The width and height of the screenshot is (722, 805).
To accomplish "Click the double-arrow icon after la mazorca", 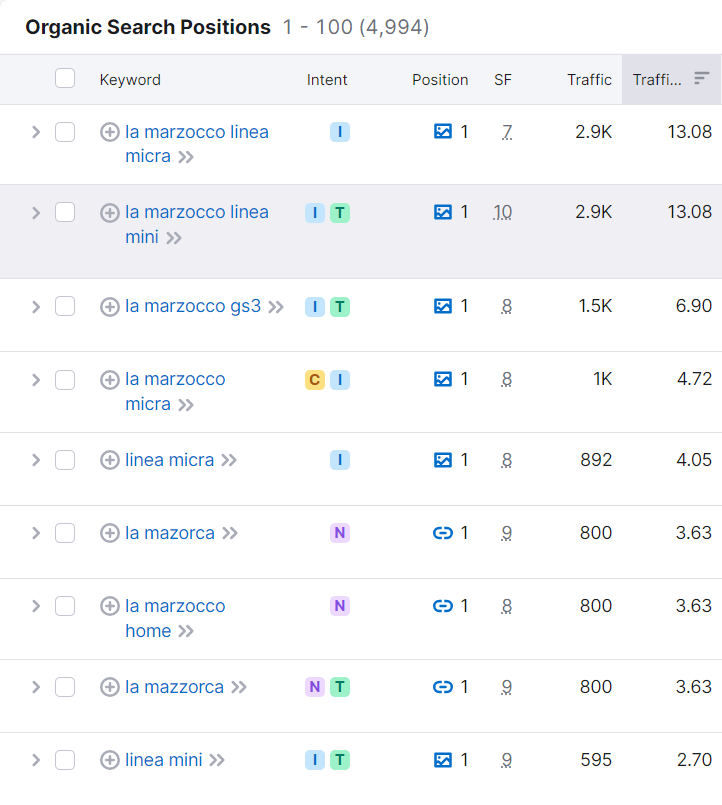I will pos(230,533).
